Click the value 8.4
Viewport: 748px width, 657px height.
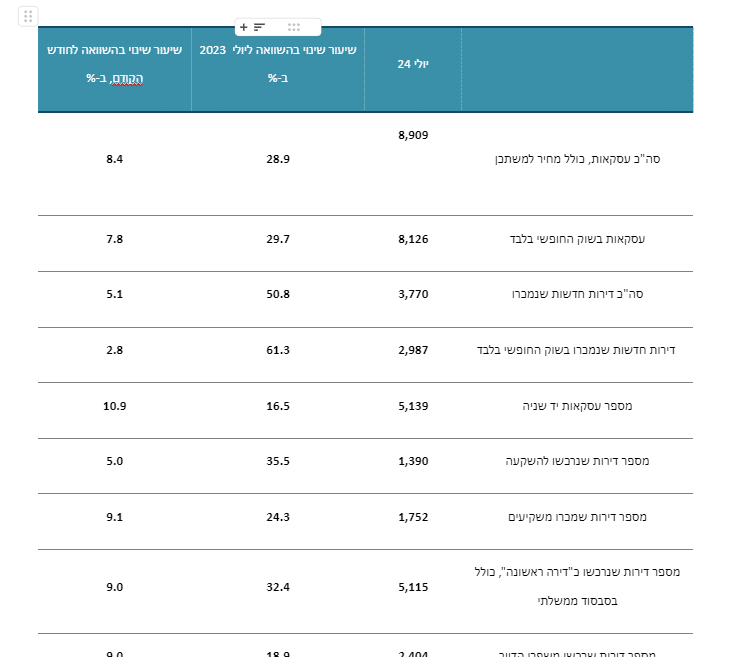coord(114,159)
